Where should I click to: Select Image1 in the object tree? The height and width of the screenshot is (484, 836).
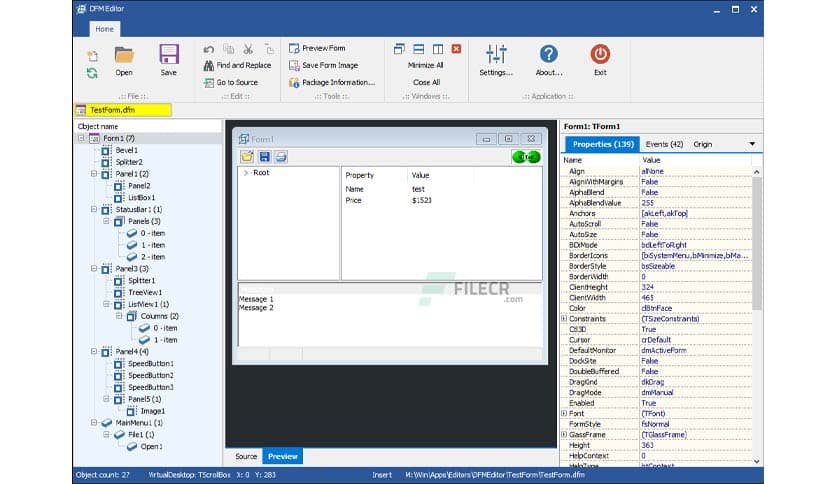click(x=152, y=411)
